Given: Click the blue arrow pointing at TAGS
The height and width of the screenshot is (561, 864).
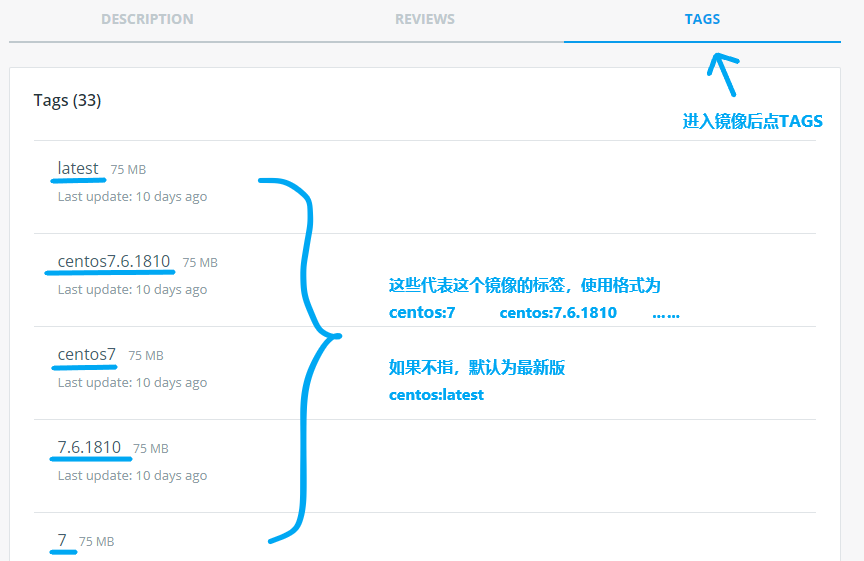Looking at the screenshot, I should 723,74.
